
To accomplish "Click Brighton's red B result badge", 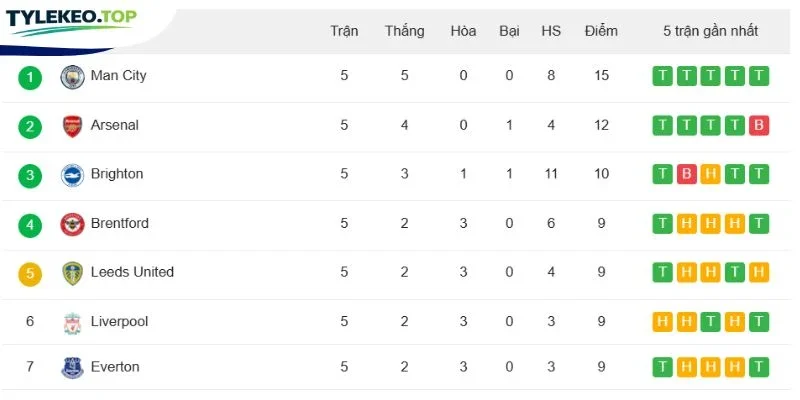I will click(686, 174).
